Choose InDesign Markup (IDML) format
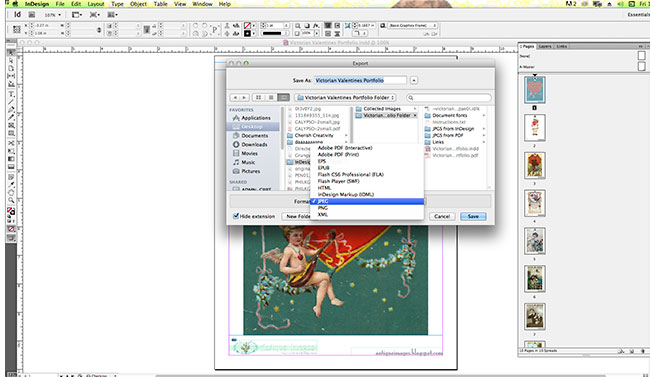650x377 pixels. (x=367, y=194)
